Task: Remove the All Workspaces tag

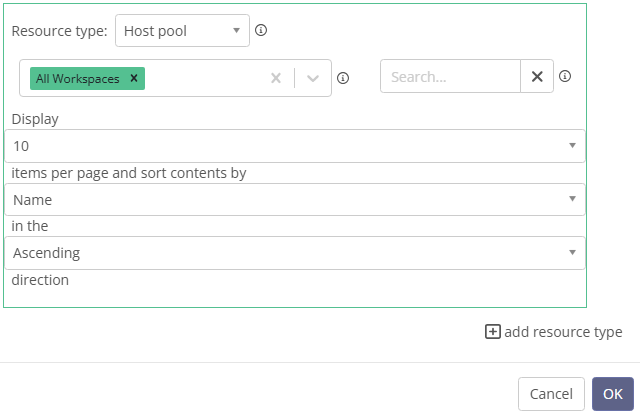Action: coord(134,78)
